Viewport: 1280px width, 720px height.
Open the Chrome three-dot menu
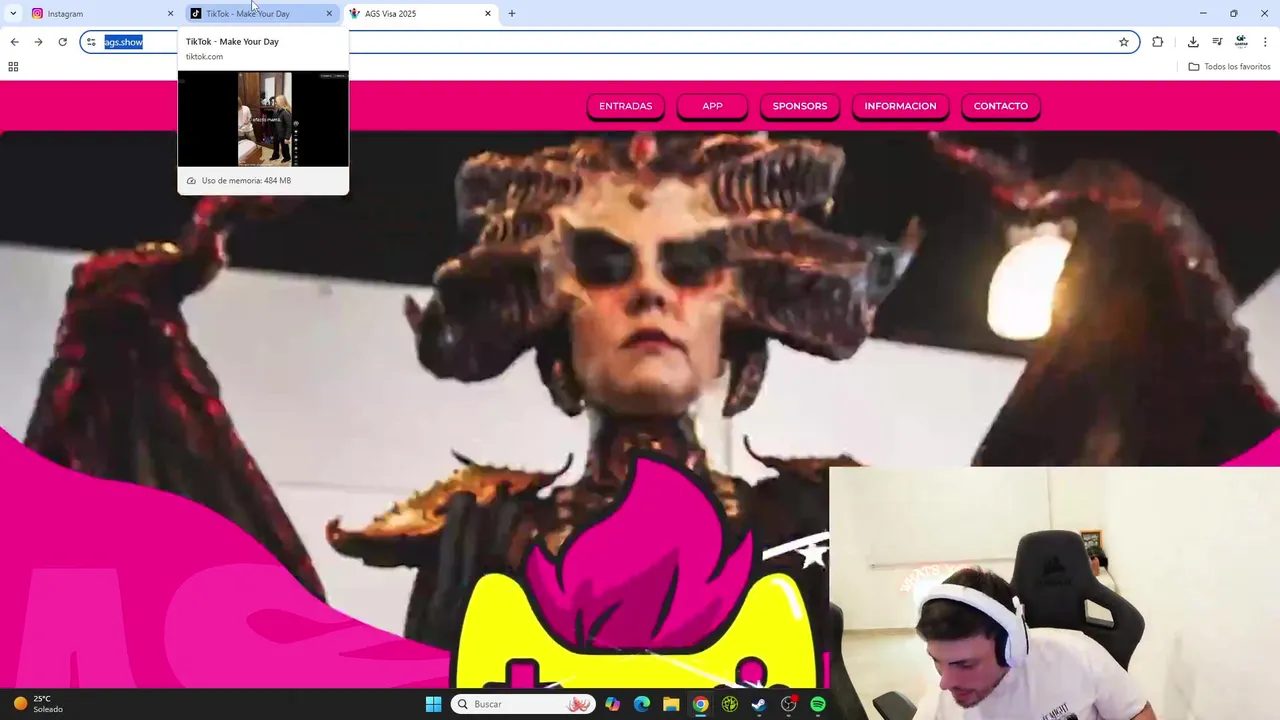tap(1265, 42)
